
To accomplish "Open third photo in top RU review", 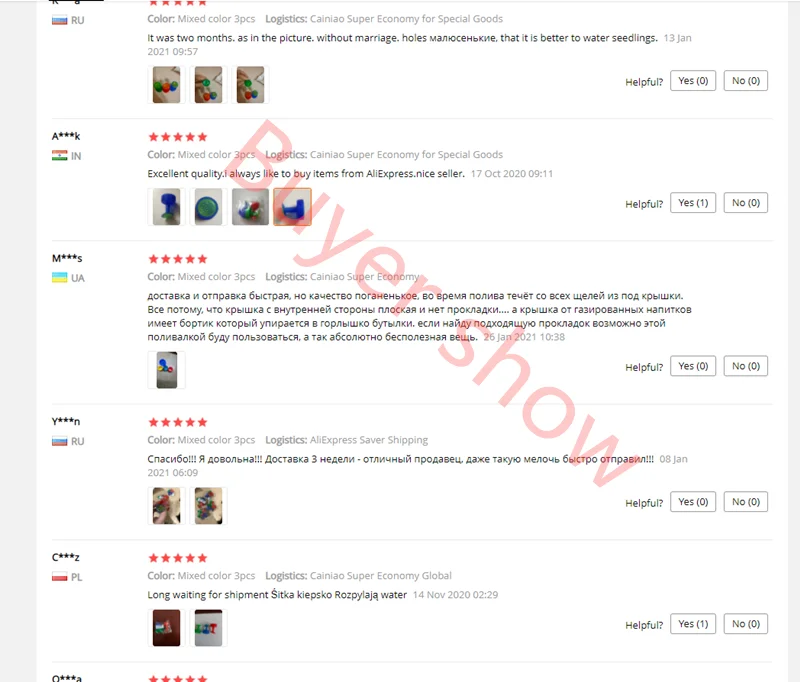I will pyautogui.click(x=250, y=85).
